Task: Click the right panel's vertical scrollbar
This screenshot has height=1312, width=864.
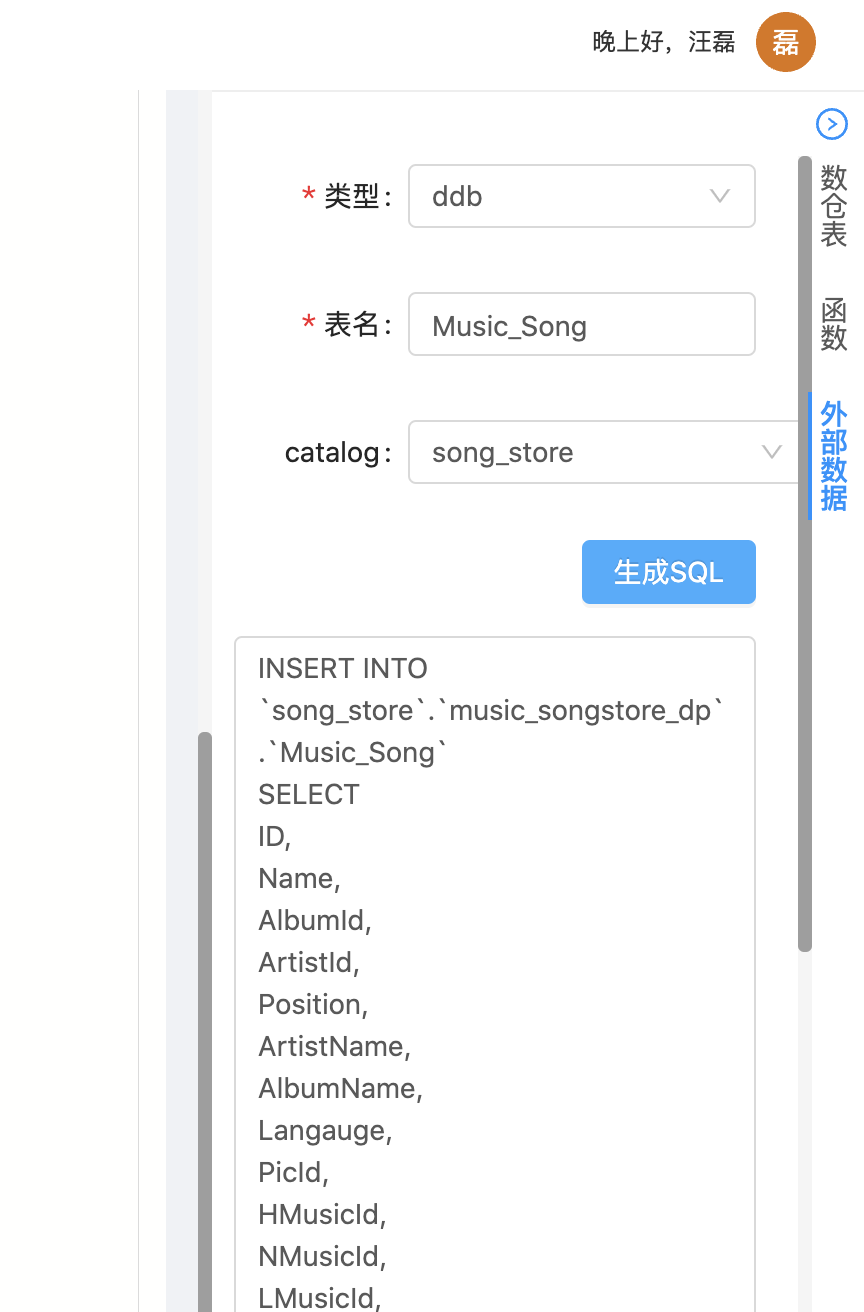Action: click(805, 552)
